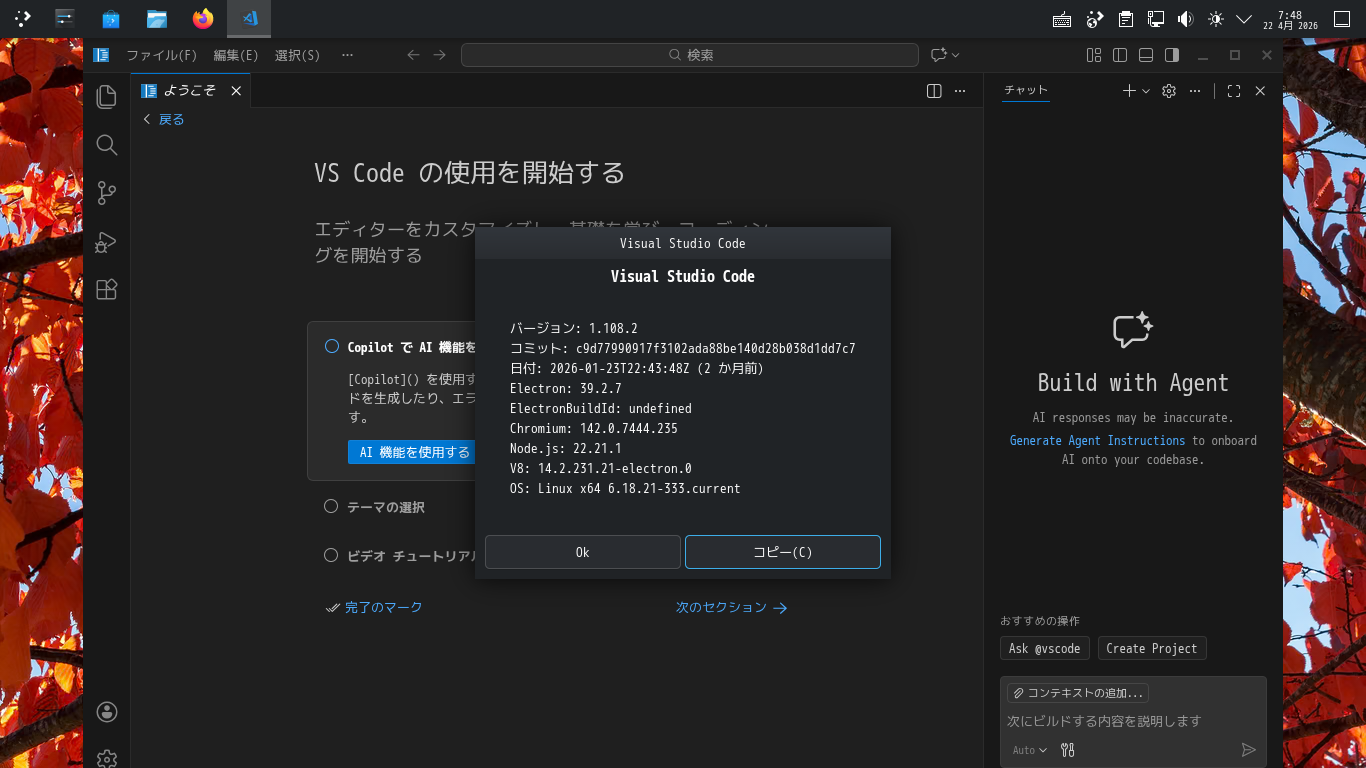Open chat settings gear icon
Viewport: 1366px width, 768px height.
1168,91
